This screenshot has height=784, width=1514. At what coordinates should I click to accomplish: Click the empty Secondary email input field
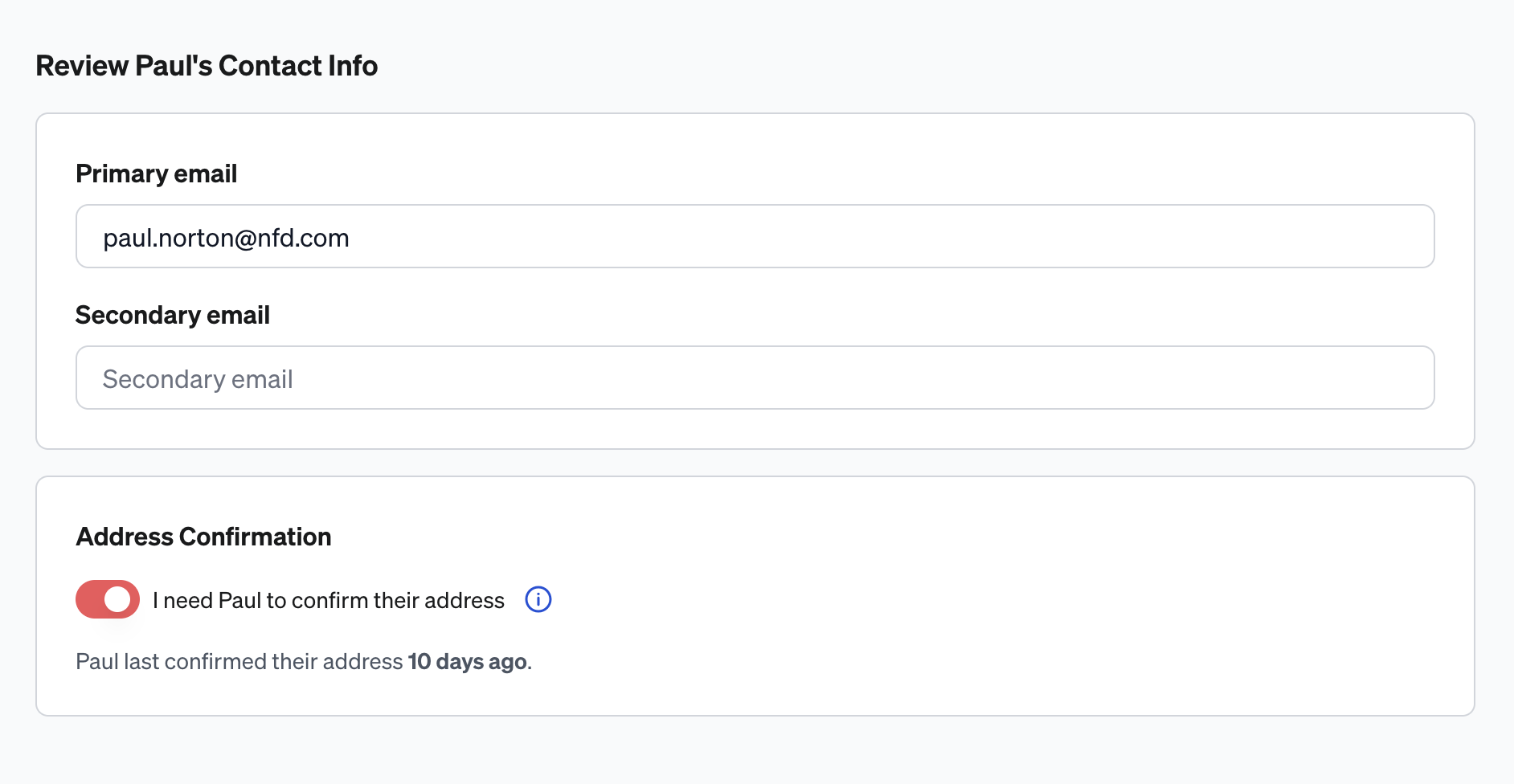tap(755, 378)
